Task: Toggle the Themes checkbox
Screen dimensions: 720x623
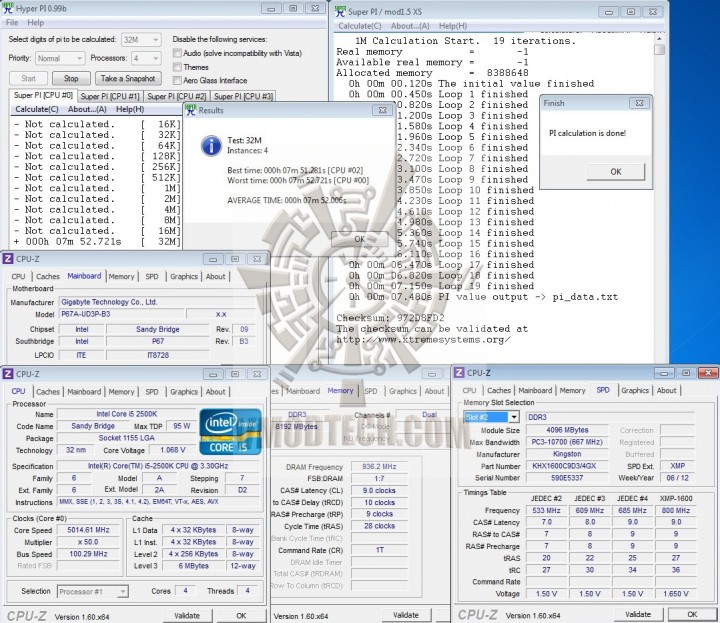Action: (x=177, y=67)
